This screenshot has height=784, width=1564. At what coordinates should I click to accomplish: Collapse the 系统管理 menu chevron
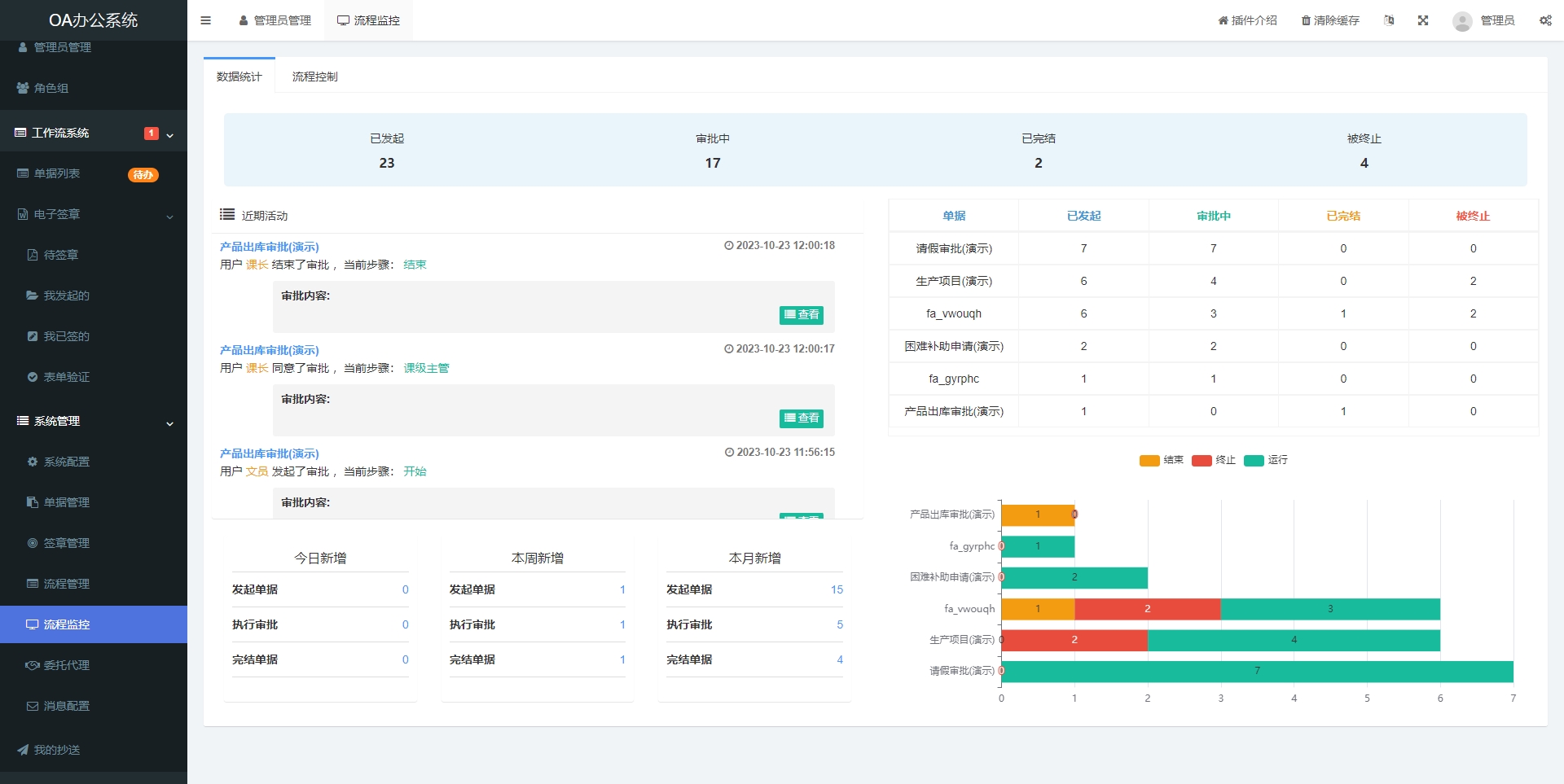point(170,423)
